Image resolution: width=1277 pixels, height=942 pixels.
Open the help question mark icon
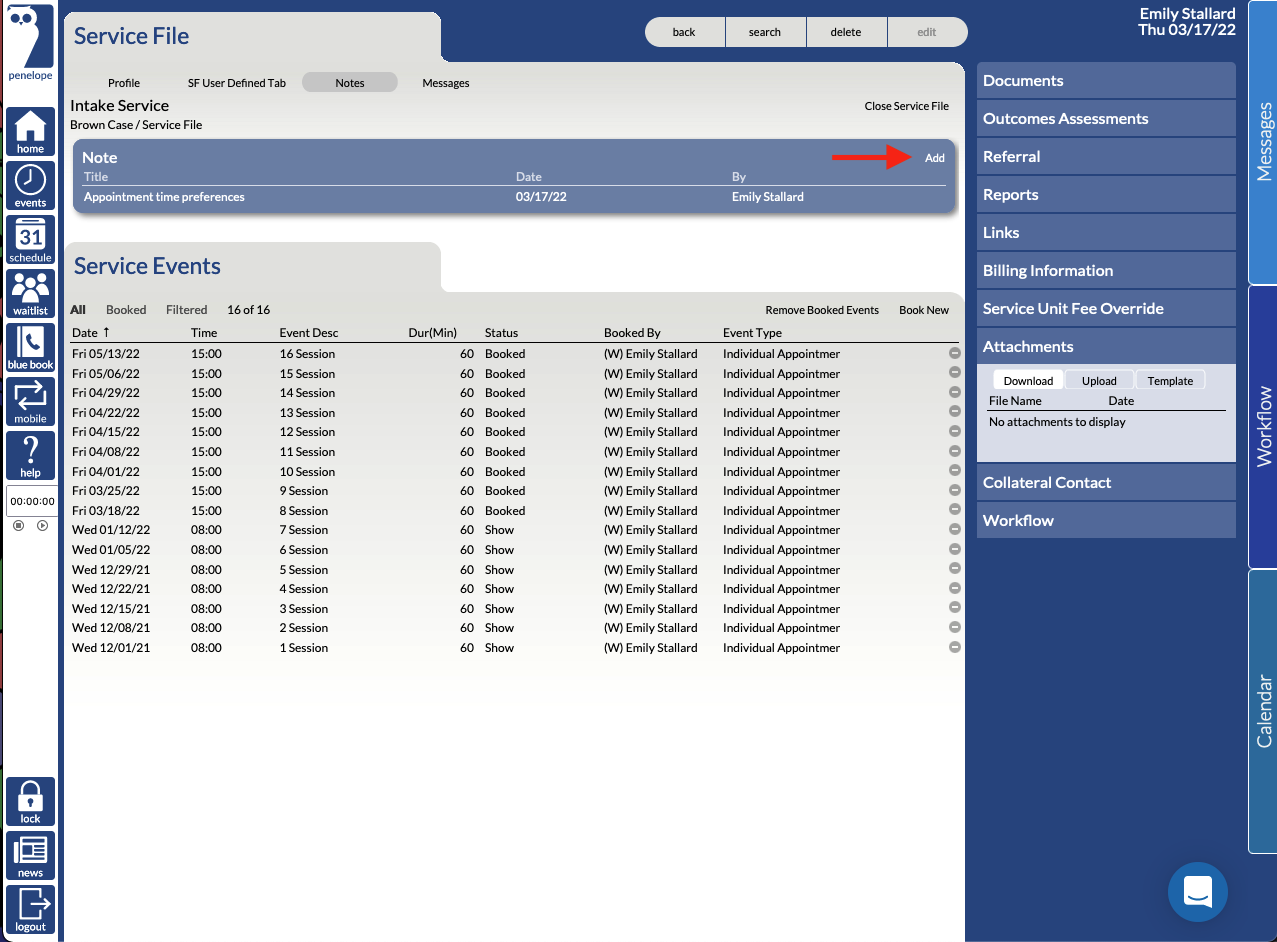[x=30, y=455]
